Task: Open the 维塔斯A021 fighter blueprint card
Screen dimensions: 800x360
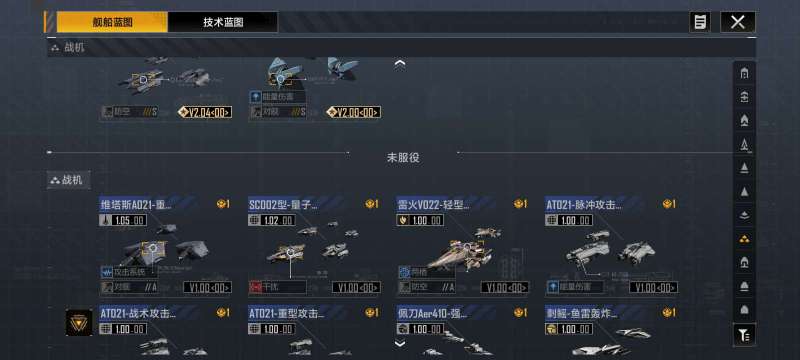Action: coord(166,245)
